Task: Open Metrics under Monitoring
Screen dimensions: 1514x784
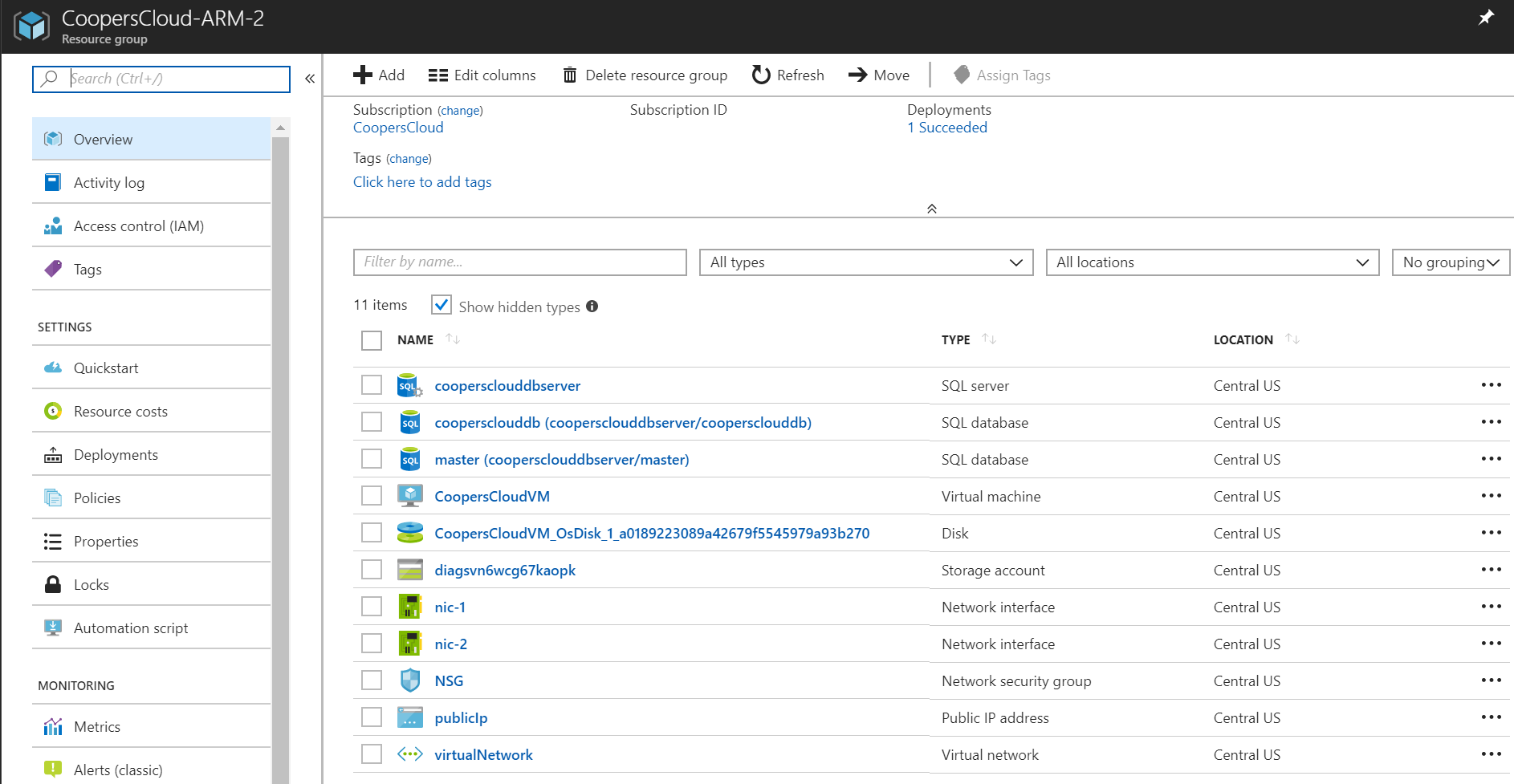Action: pyautogui.click(x=151, y=726)
